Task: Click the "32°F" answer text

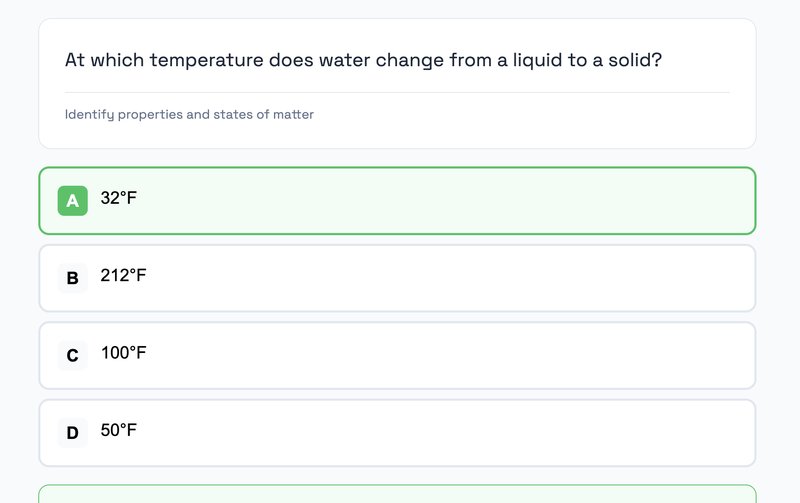Action: pyautogui.click(x=119, y=198)
